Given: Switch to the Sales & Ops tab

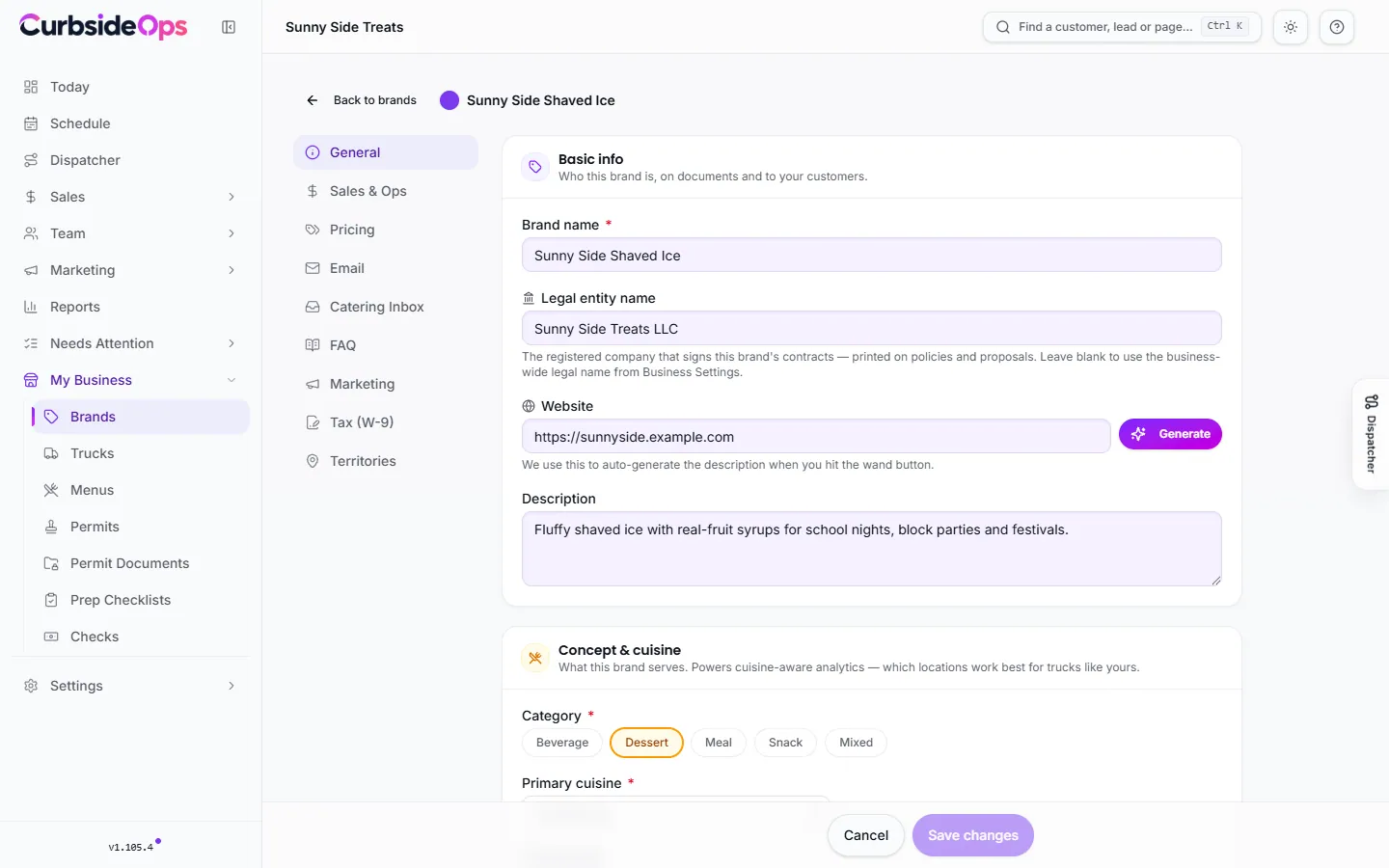Looking at the screenshot, I should coord(386,191).
